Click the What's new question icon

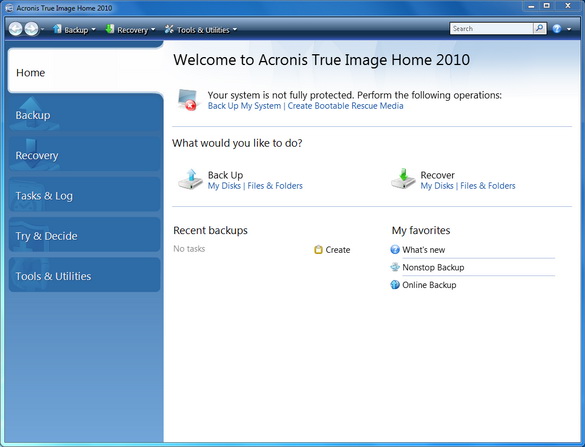pyautogui.click(x=395, y=250)
